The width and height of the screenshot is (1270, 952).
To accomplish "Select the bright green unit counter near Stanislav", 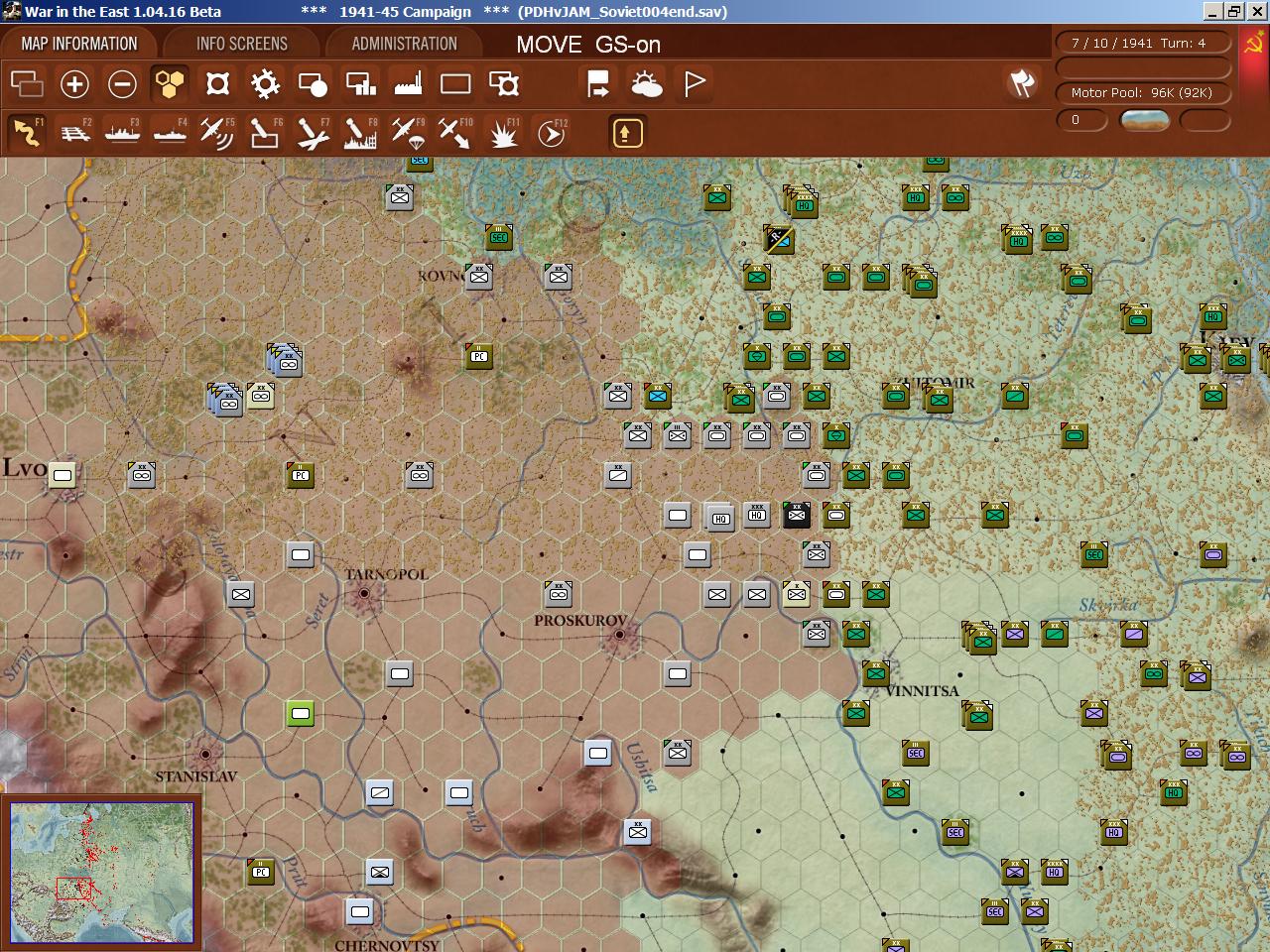I will [x=301, y=713].
